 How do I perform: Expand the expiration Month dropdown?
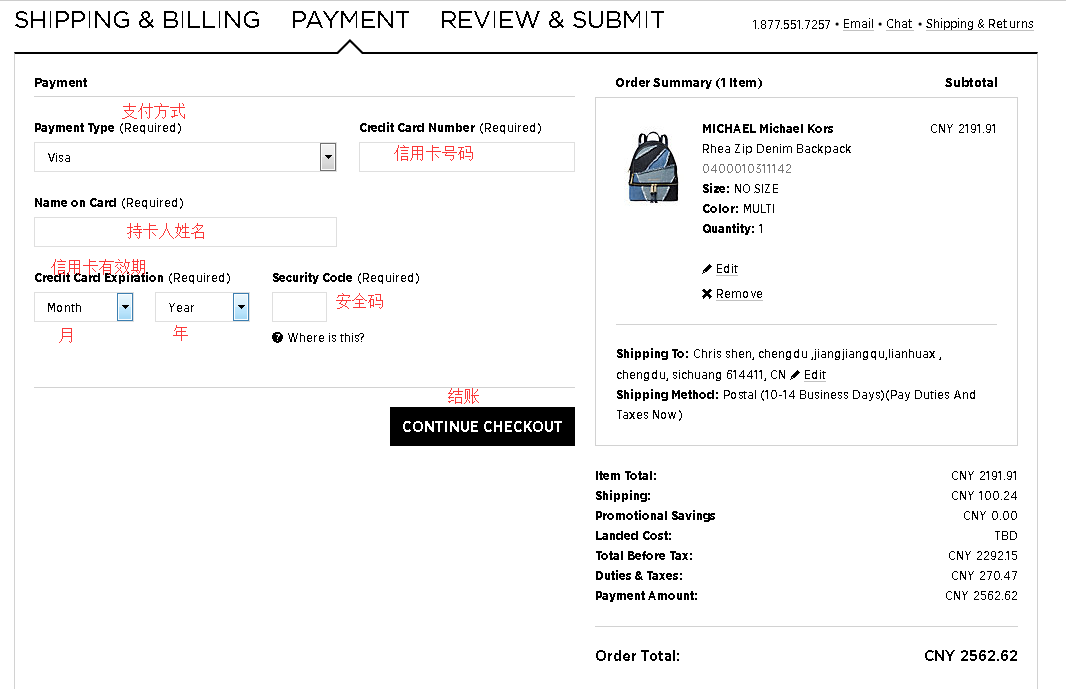pos(125,307)
